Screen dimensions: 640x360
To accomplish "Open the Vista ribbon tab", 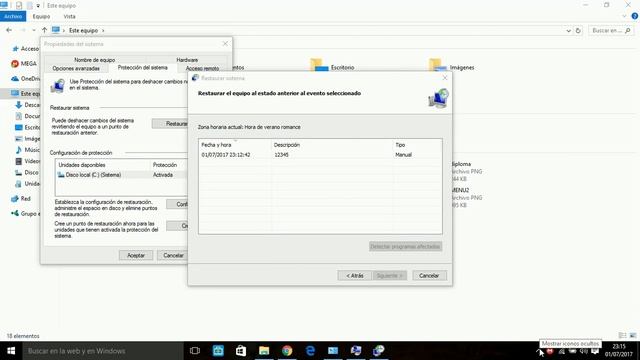I will [69, 16].
